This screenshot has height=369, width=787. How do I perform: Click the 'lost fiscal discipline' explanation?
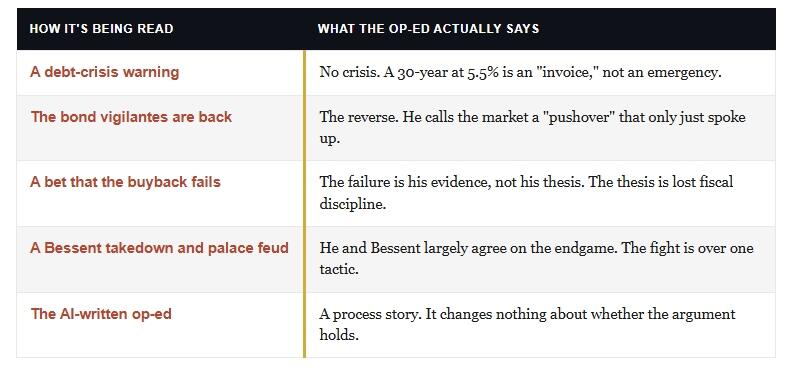(x=526, y=193)
